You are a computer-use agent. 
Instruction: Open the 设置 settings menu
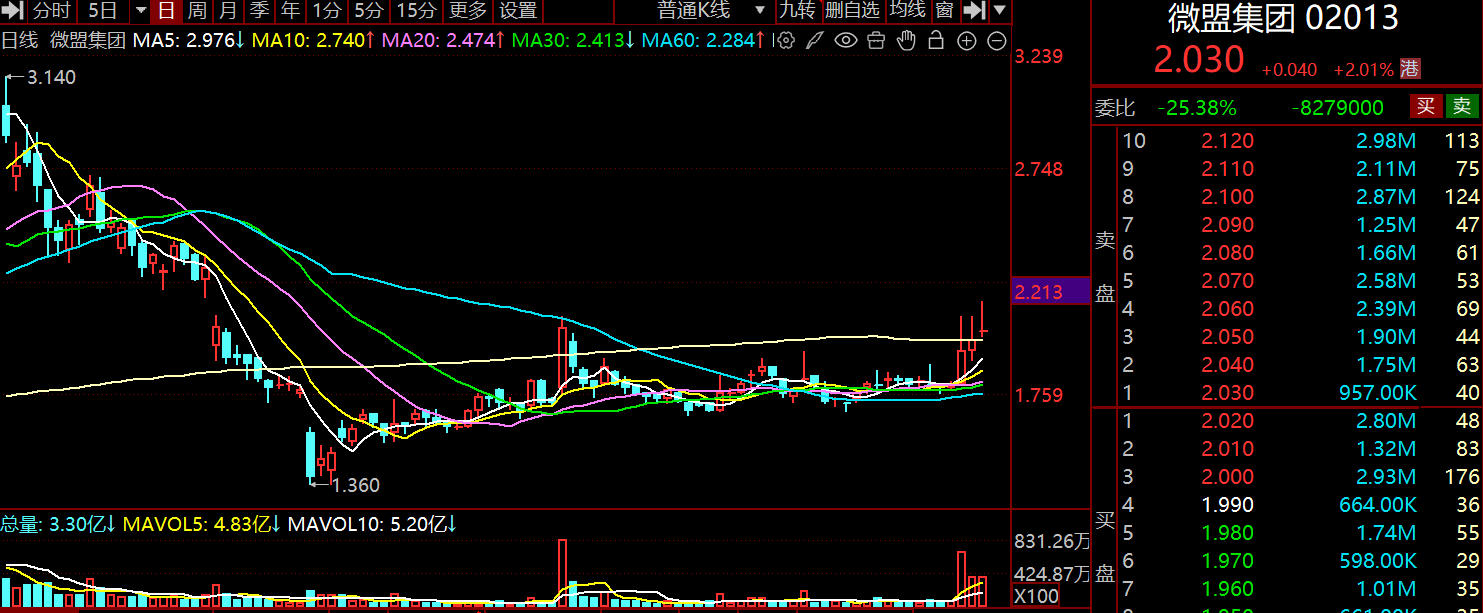pos(518,11)
